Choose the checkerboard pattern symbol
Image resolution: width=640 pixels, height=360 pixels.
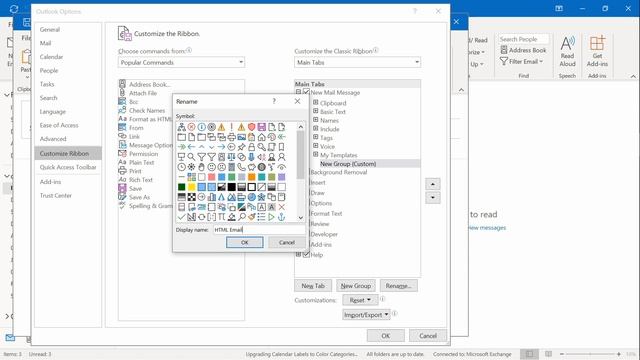(x=191, y=197)
